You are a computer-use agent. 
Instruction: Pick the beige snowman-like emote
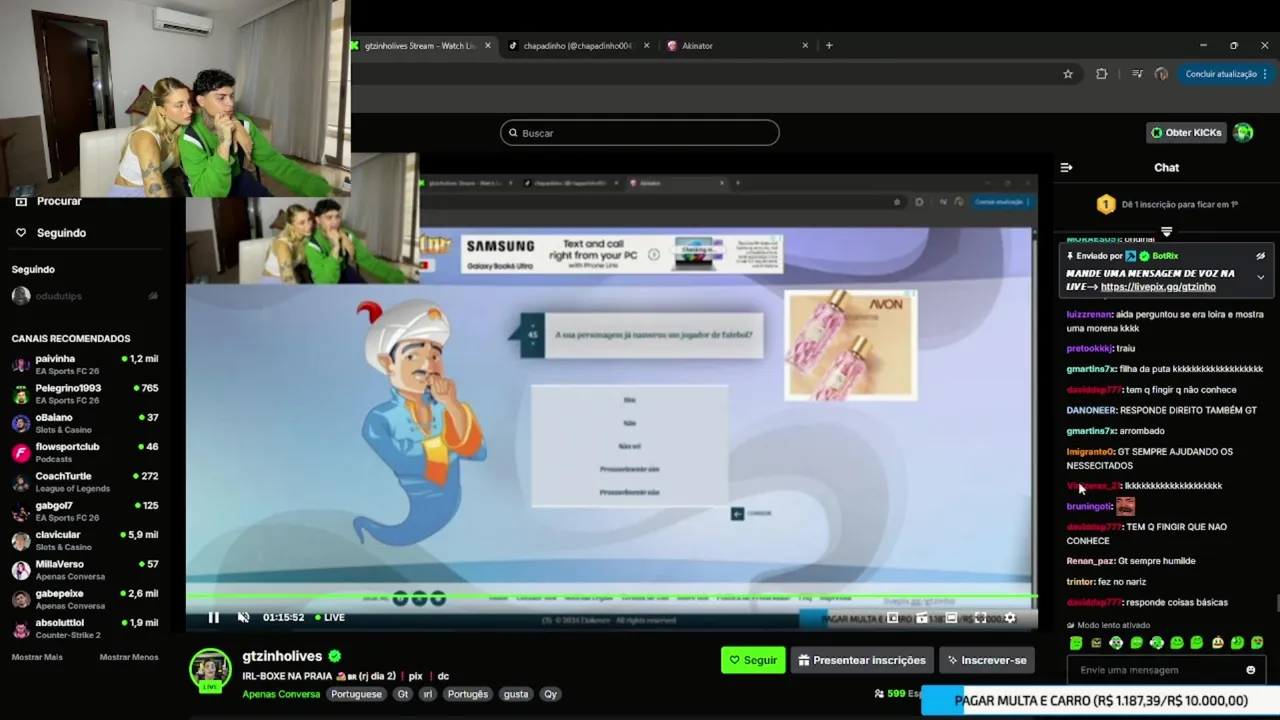tap(1217, 643)
